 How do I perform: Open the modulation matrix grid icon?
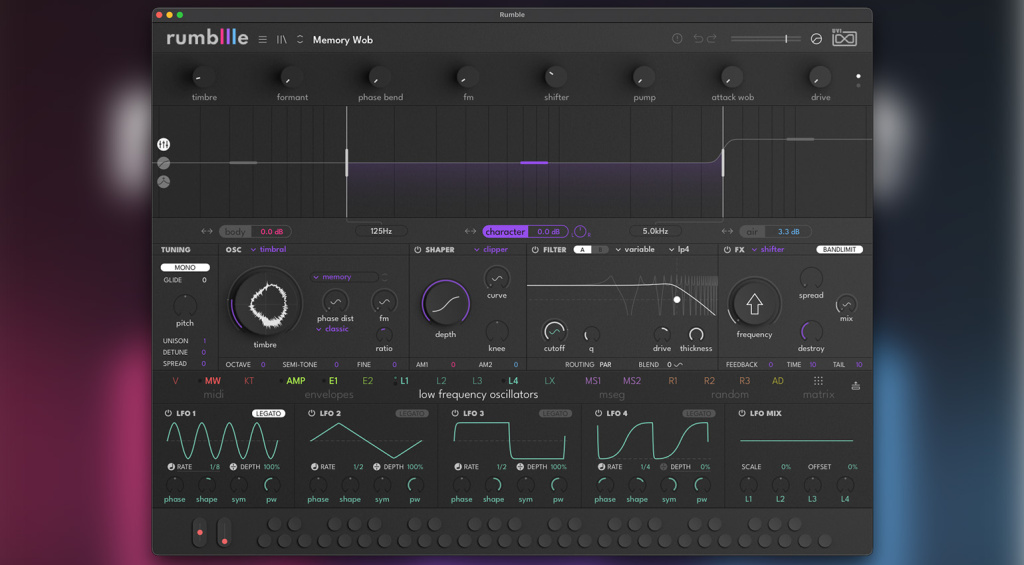click(818, 381)
